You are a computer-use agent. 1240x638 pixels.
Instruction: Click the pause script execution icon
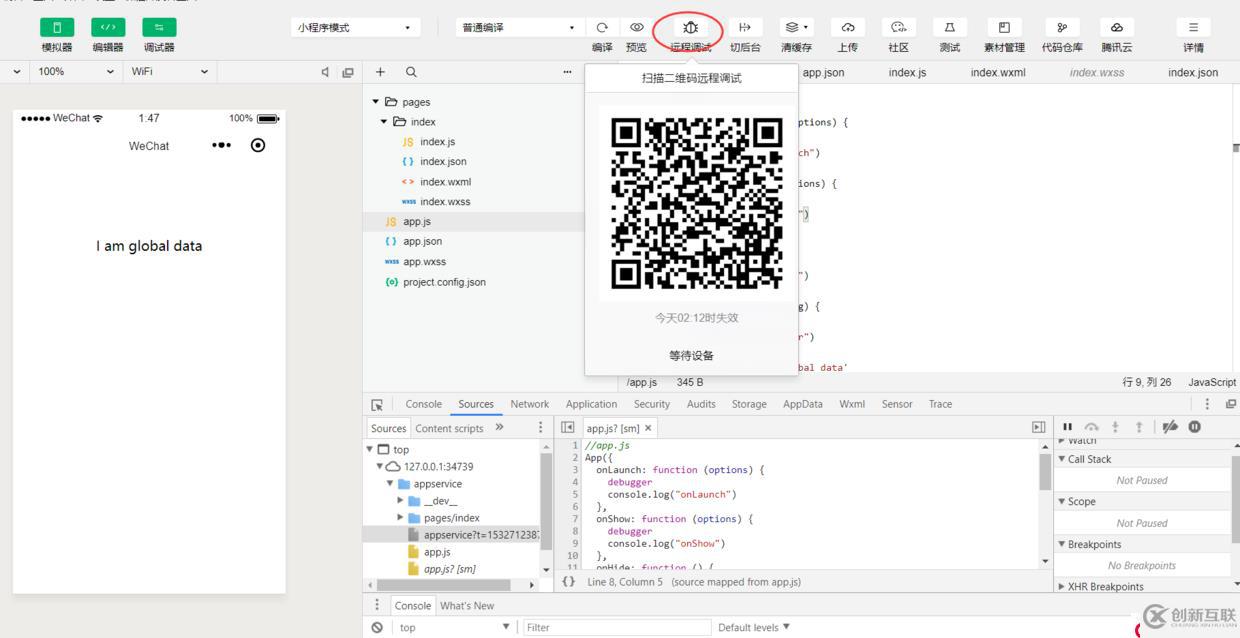pos(1067,427)
